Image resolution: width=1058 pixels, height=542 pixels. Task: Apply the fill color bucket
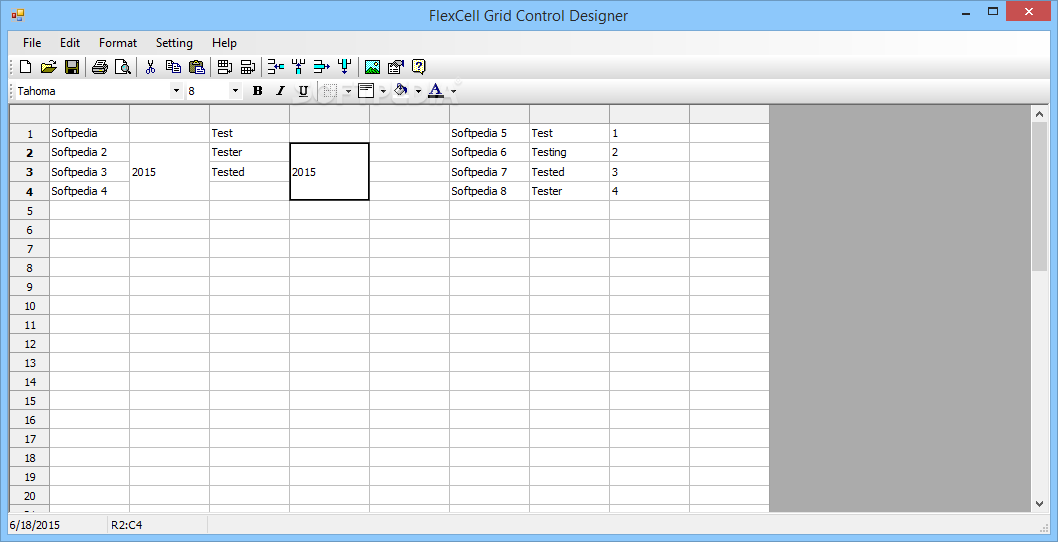(x=401, y=90)
